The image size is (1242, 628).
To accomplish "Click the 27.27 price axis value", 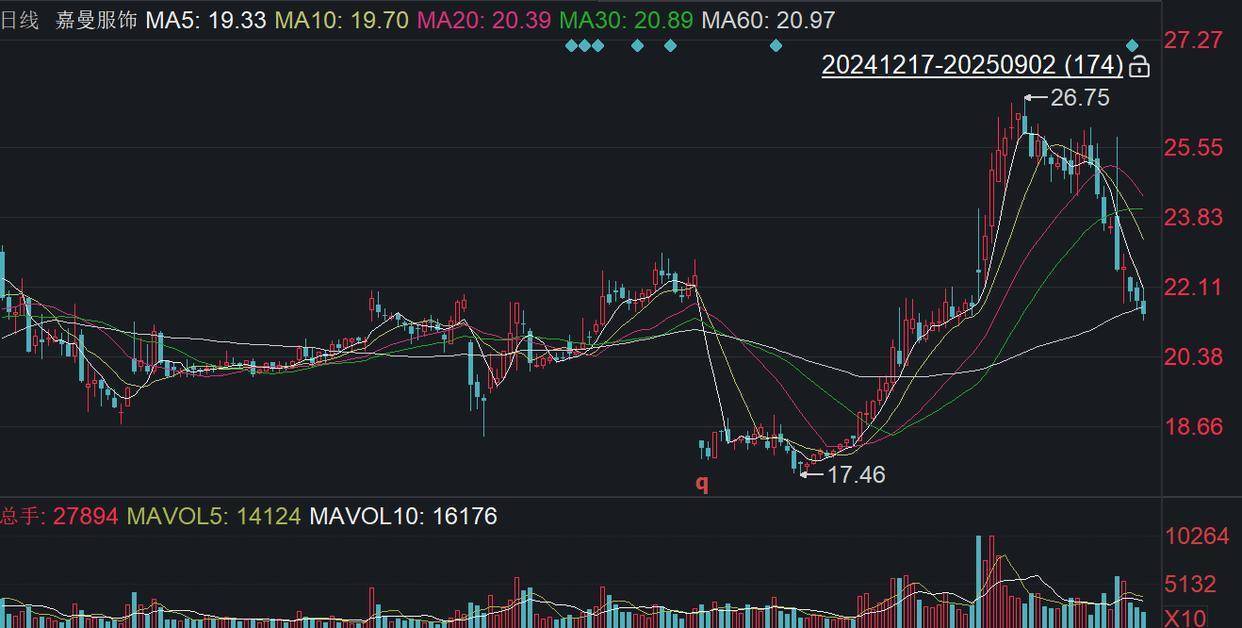I will tap(1193, 40).
